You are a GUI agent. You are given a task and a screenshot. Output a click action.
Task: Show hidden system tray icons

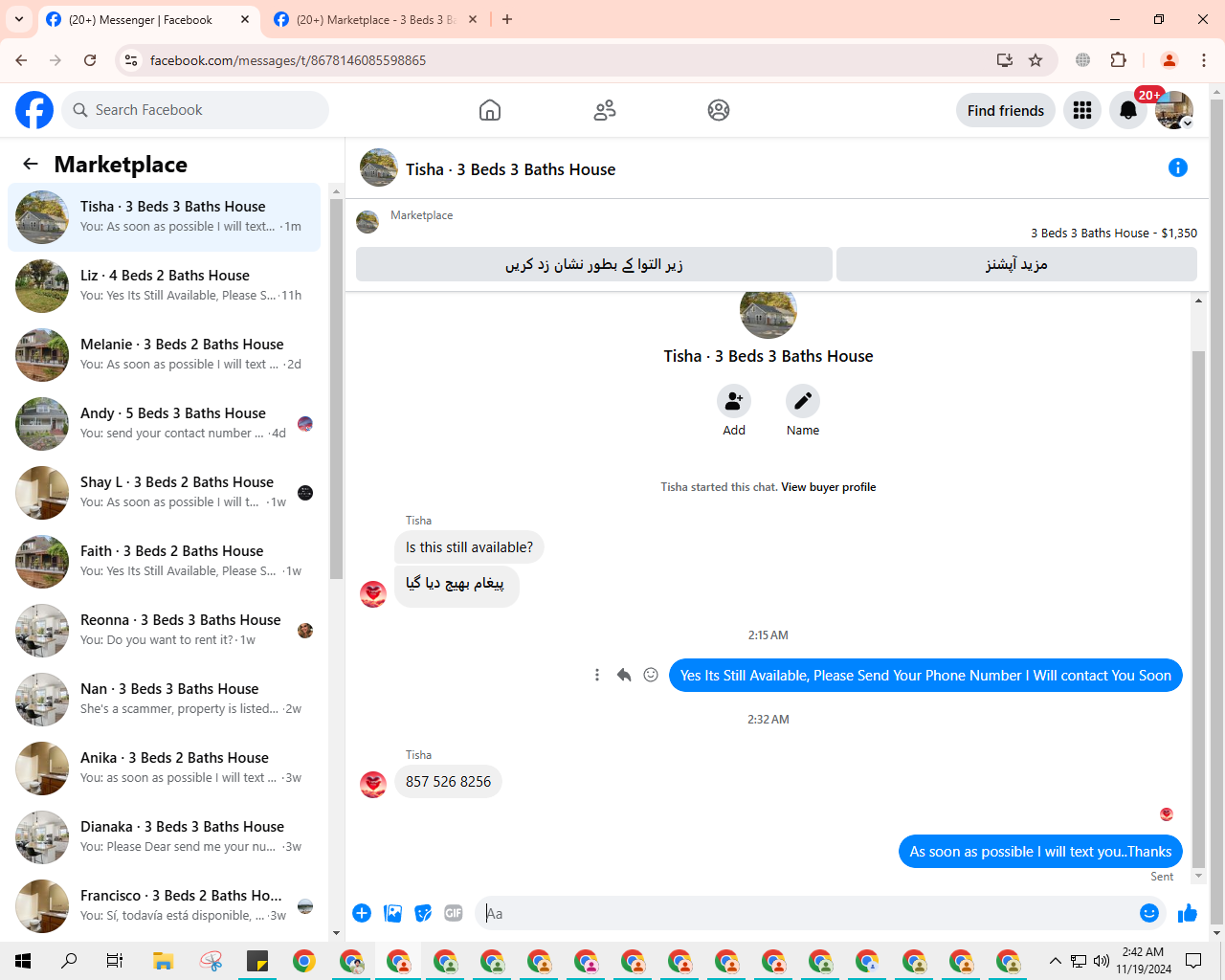click(1055, 961)
